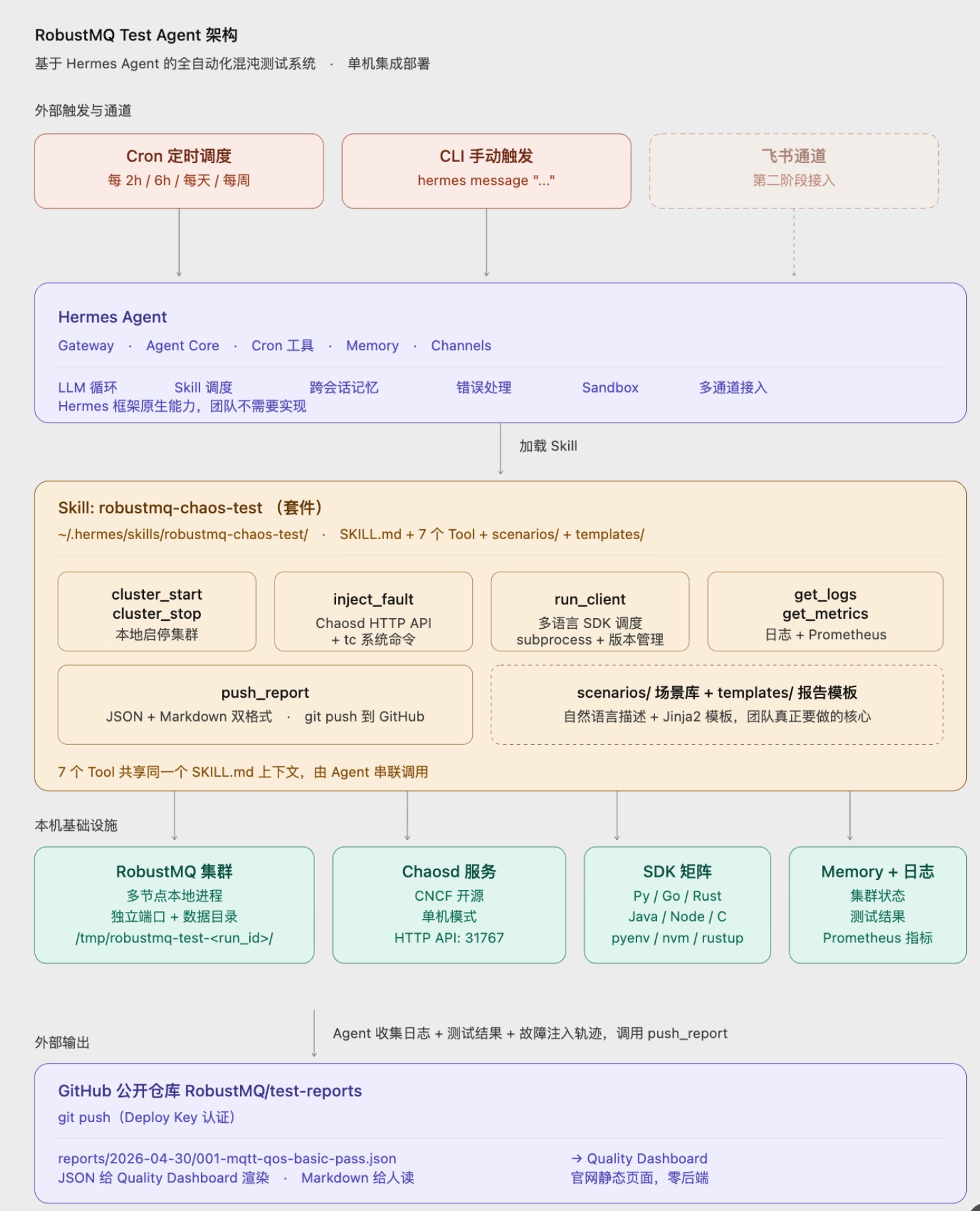Select the Memory label in Hermes Agent
The image size is (980, 1211).
point(372,346)
